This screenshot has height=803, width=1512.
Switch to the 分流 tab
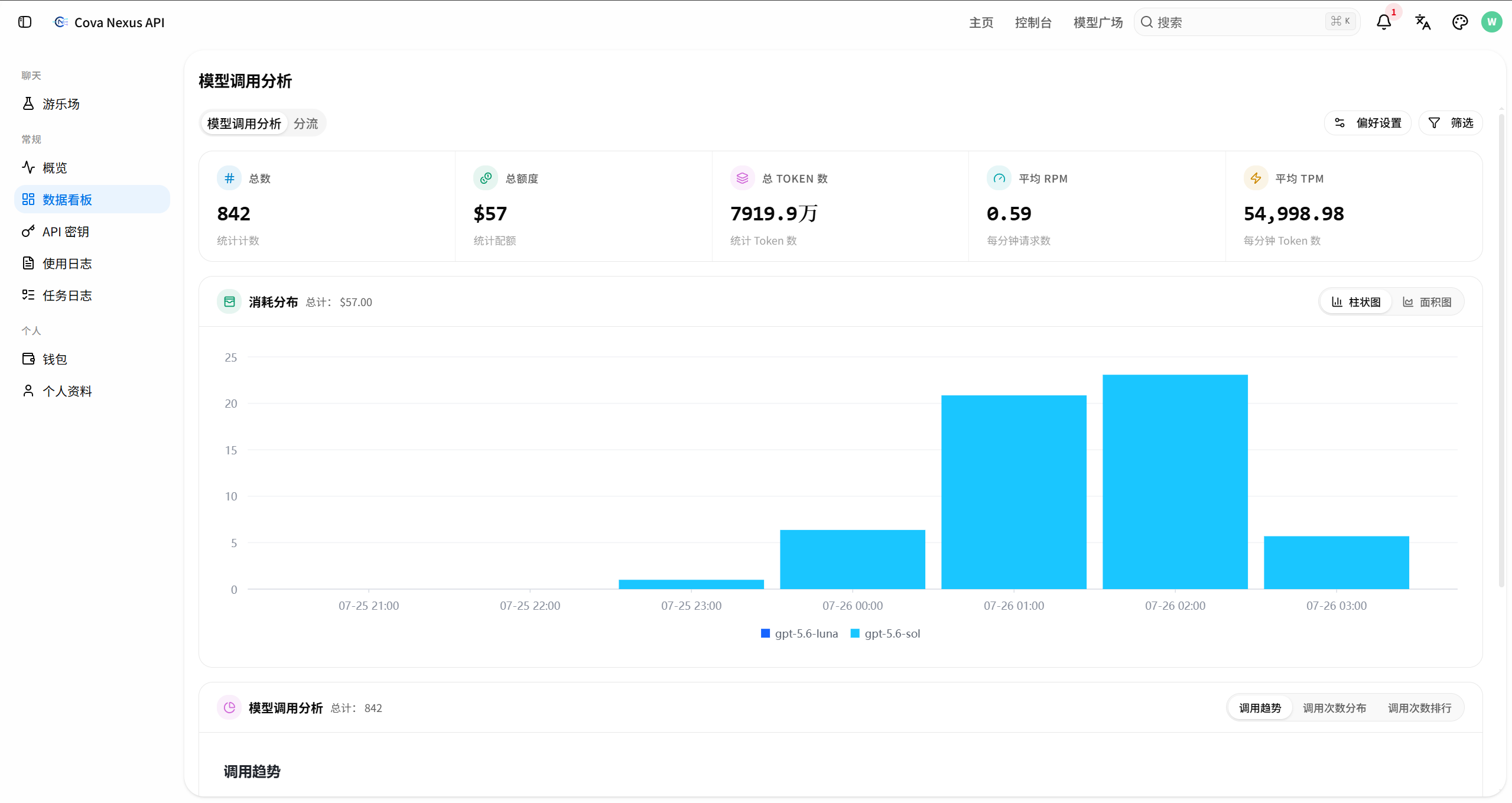pyautogui.click(x=305, y=123)
